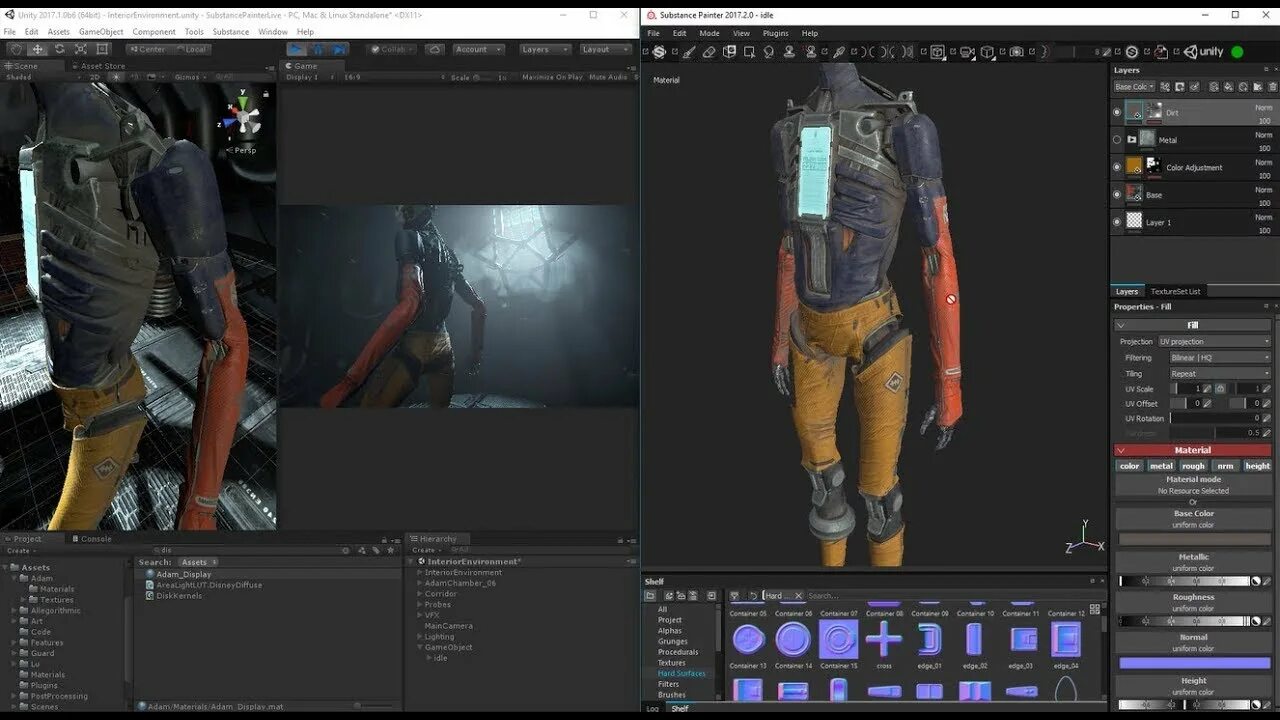Click the Unity live link icon in Painter

coord(1204,52)
